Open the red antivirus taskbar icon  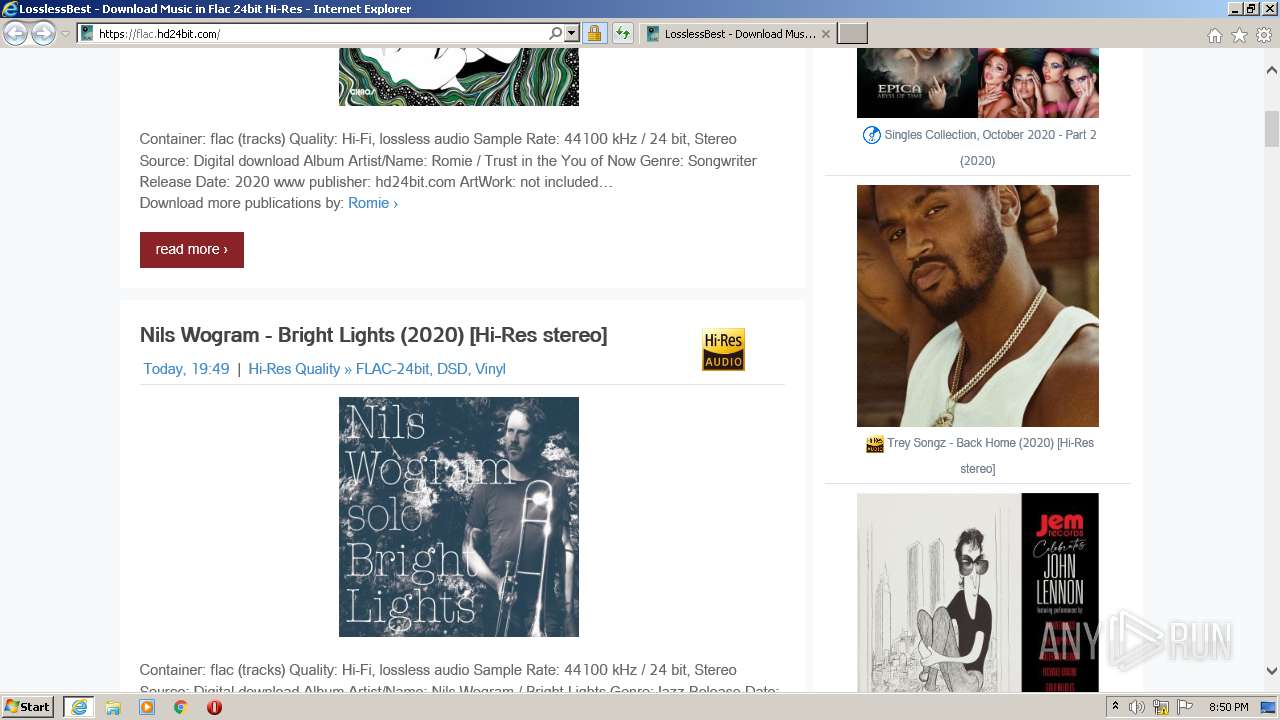pos(214,707)
